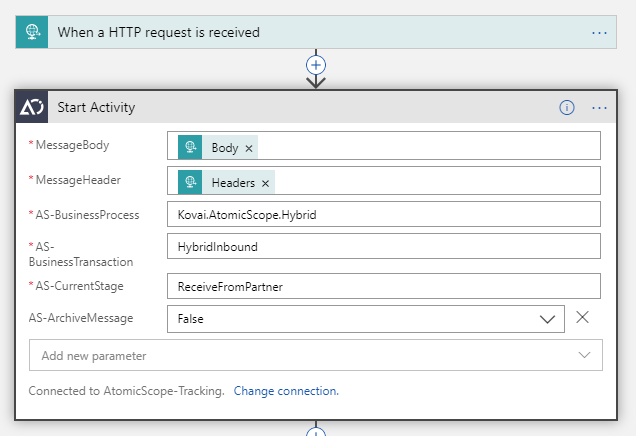This screenshot has width=636, height=436.
Task: Collapse the Start Activity card via its title
Action: point(96,107)
